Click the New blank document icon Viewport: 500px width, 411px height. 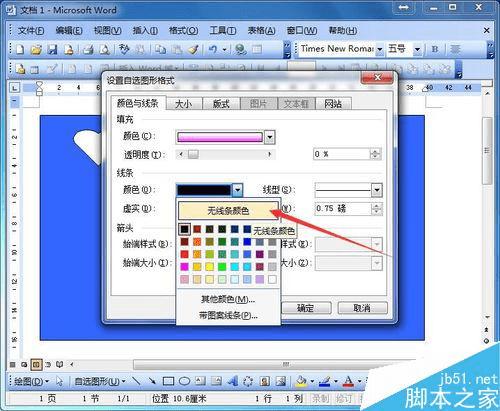[x=20, y=50]
